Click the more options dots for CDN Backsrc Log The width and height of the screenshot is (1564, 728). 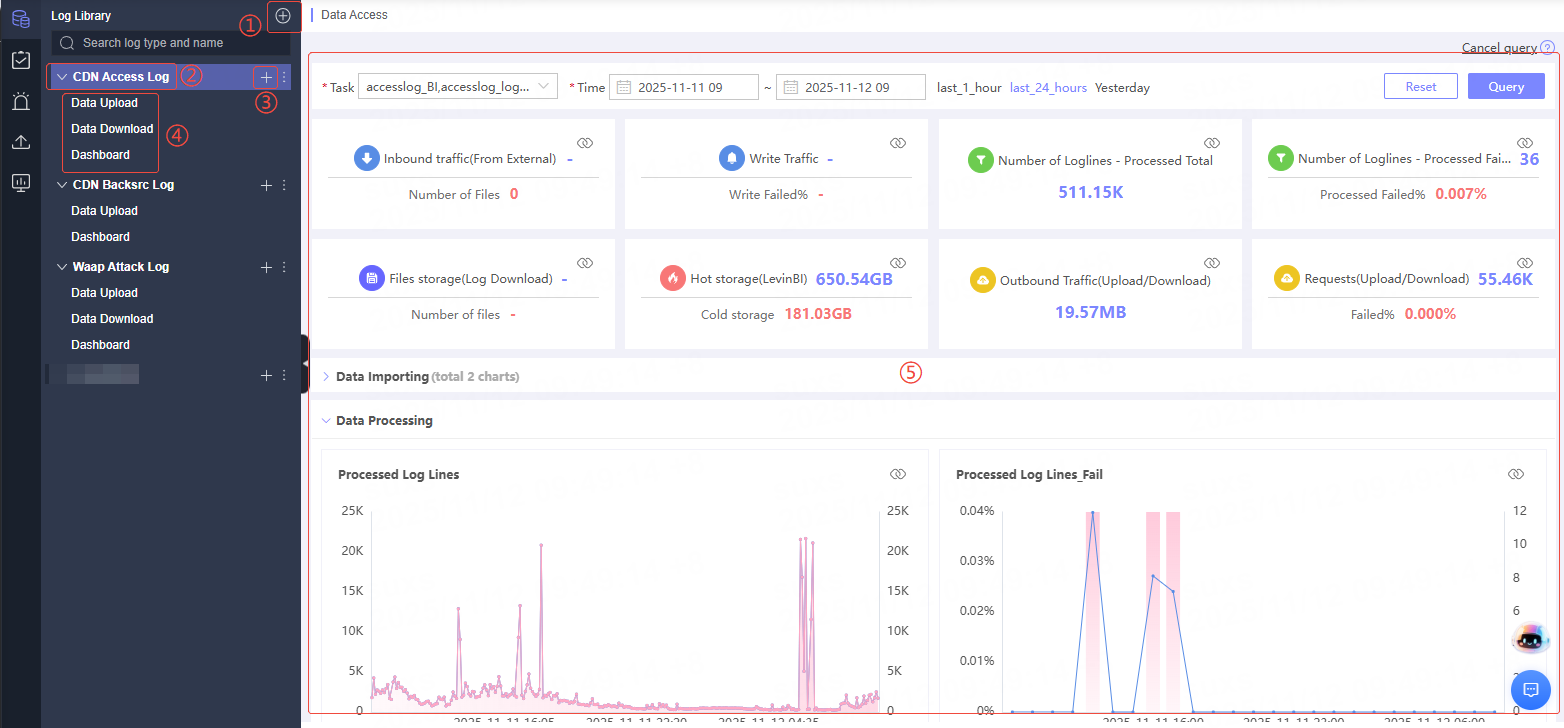coord(284,185)
